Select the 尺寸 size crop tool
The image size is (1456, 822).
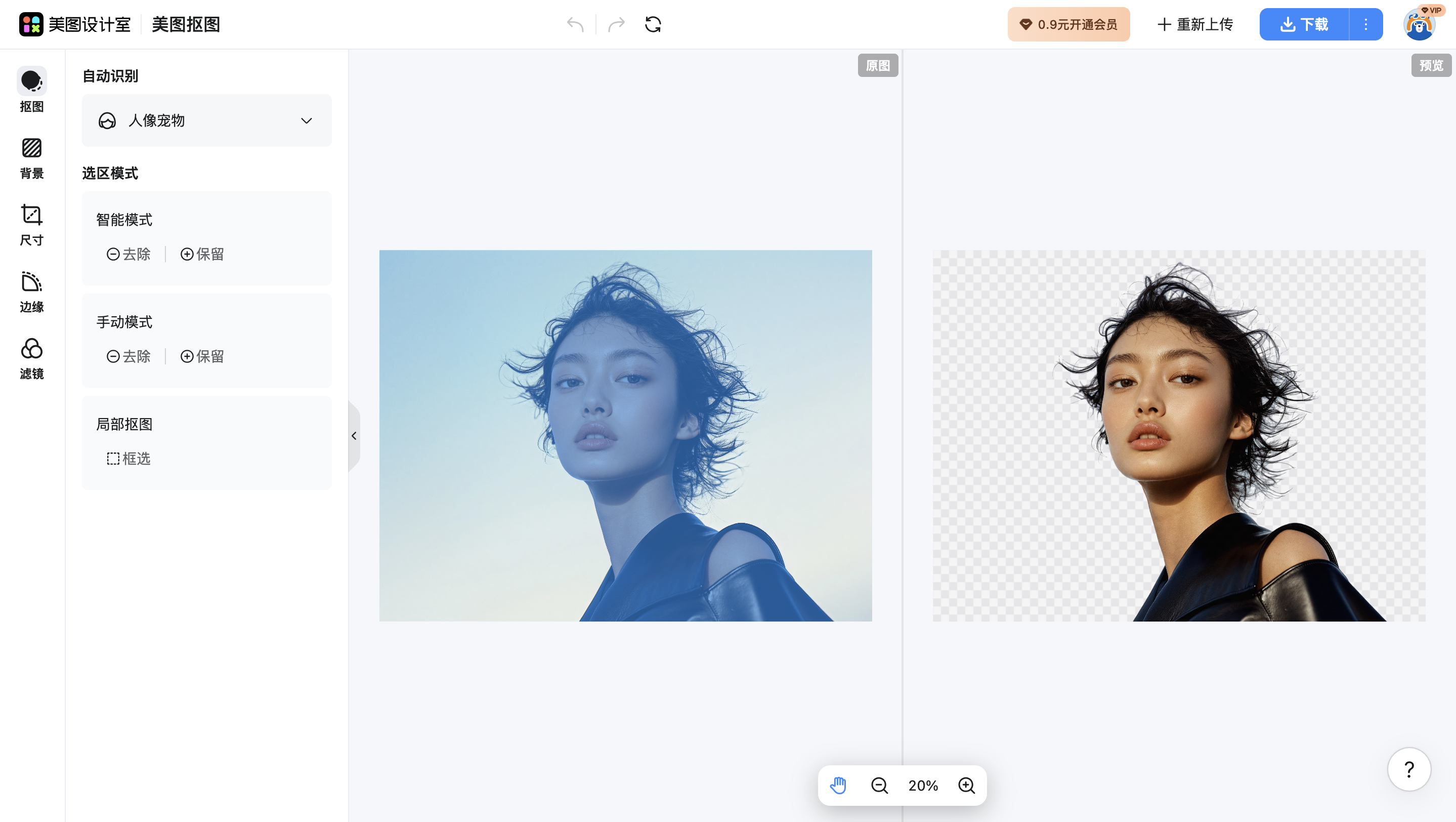click(32, 224)
